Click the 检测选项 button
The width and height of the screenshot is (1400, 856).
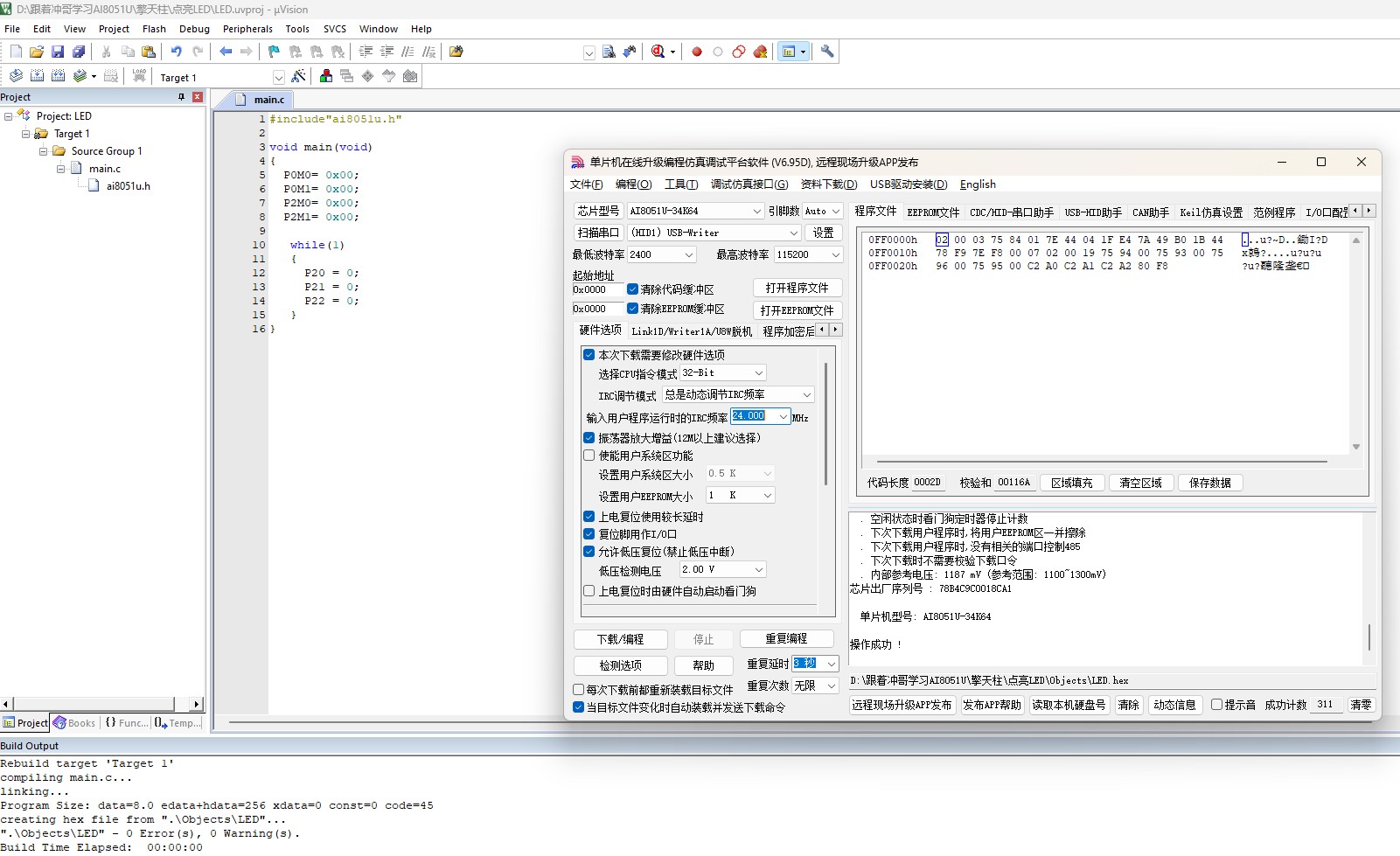click(x=620, y=665)
